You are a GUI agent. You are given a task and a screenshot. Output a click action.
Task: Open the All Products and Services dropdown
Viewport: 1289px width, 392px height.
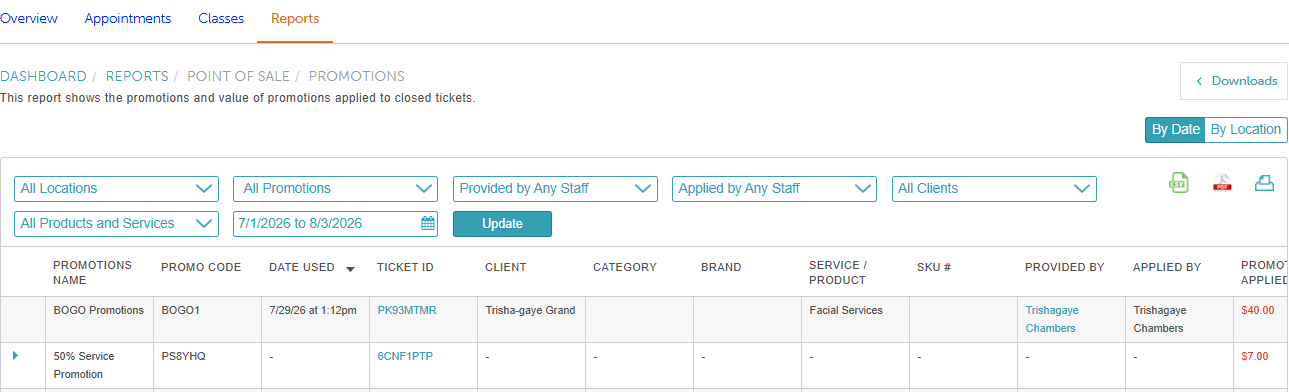click(116, 224)
